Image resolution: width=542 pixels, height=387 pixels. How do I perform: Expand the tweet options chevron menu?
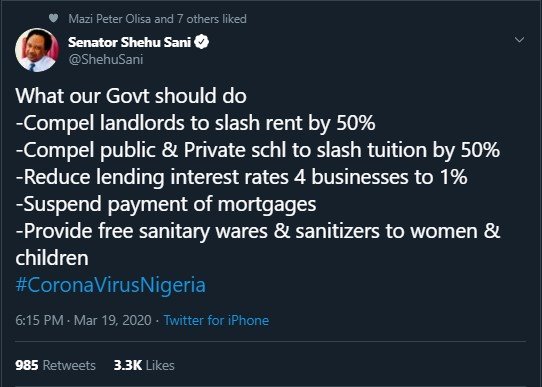pyautogui.click(x=520, y=39)
